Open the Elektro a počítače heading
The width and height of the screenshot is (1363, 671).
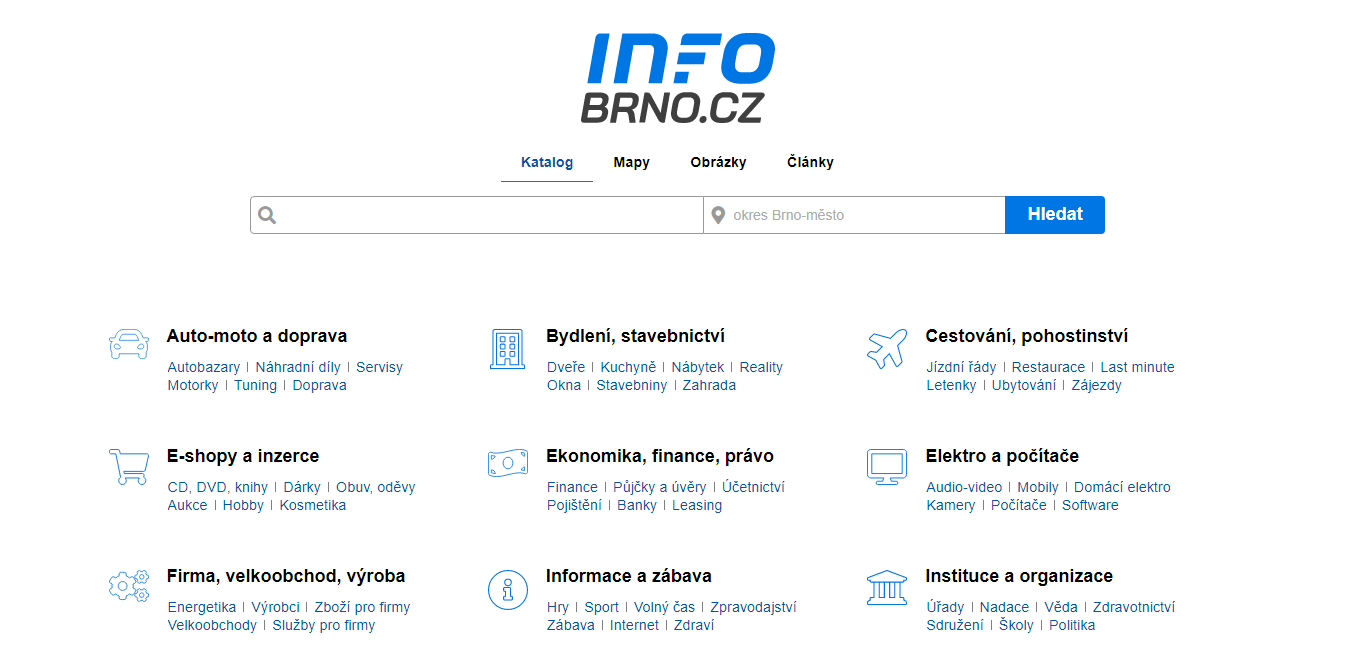tap(1002, 456)
